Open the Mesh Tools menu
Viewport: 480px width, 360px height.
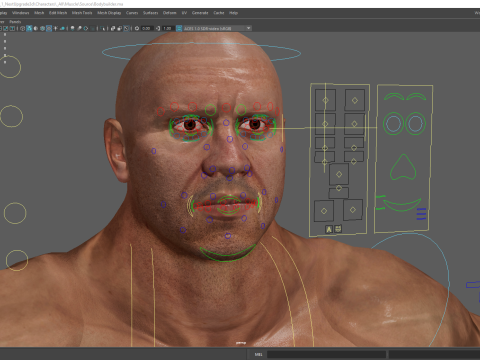click(x=82, y=13)
